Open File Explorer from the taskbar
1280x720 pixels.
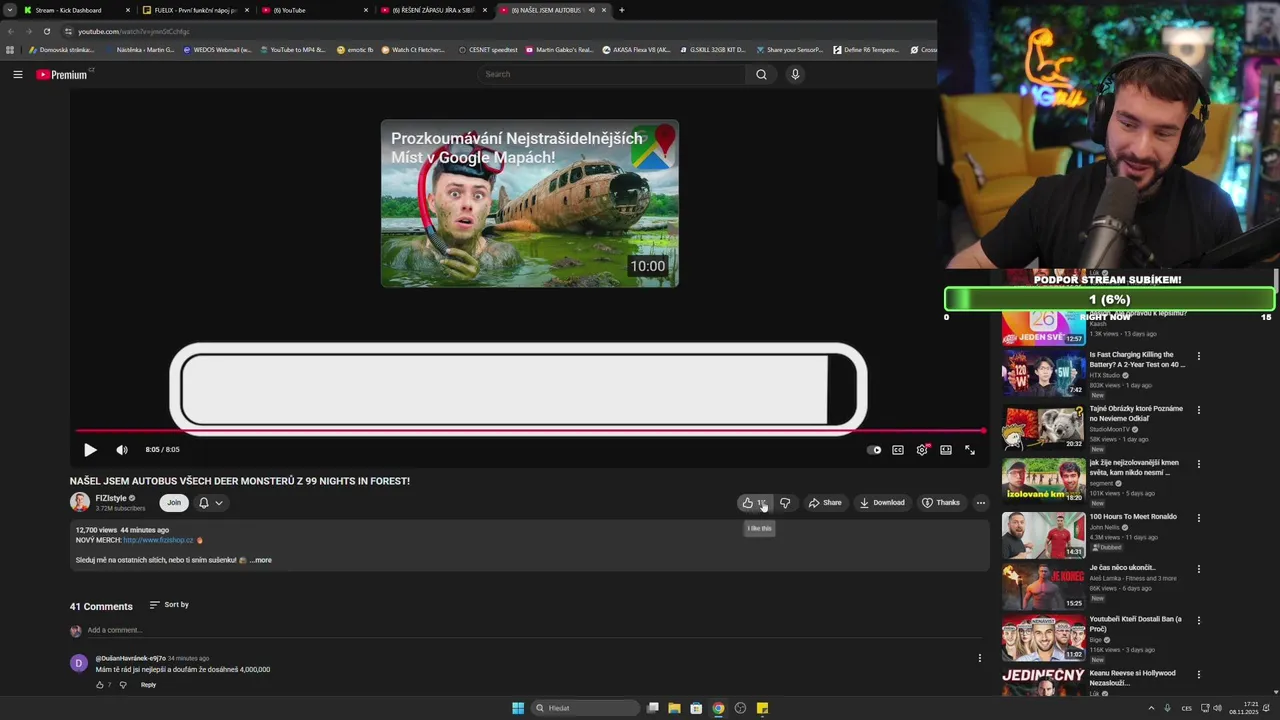[x=674, y=708]
